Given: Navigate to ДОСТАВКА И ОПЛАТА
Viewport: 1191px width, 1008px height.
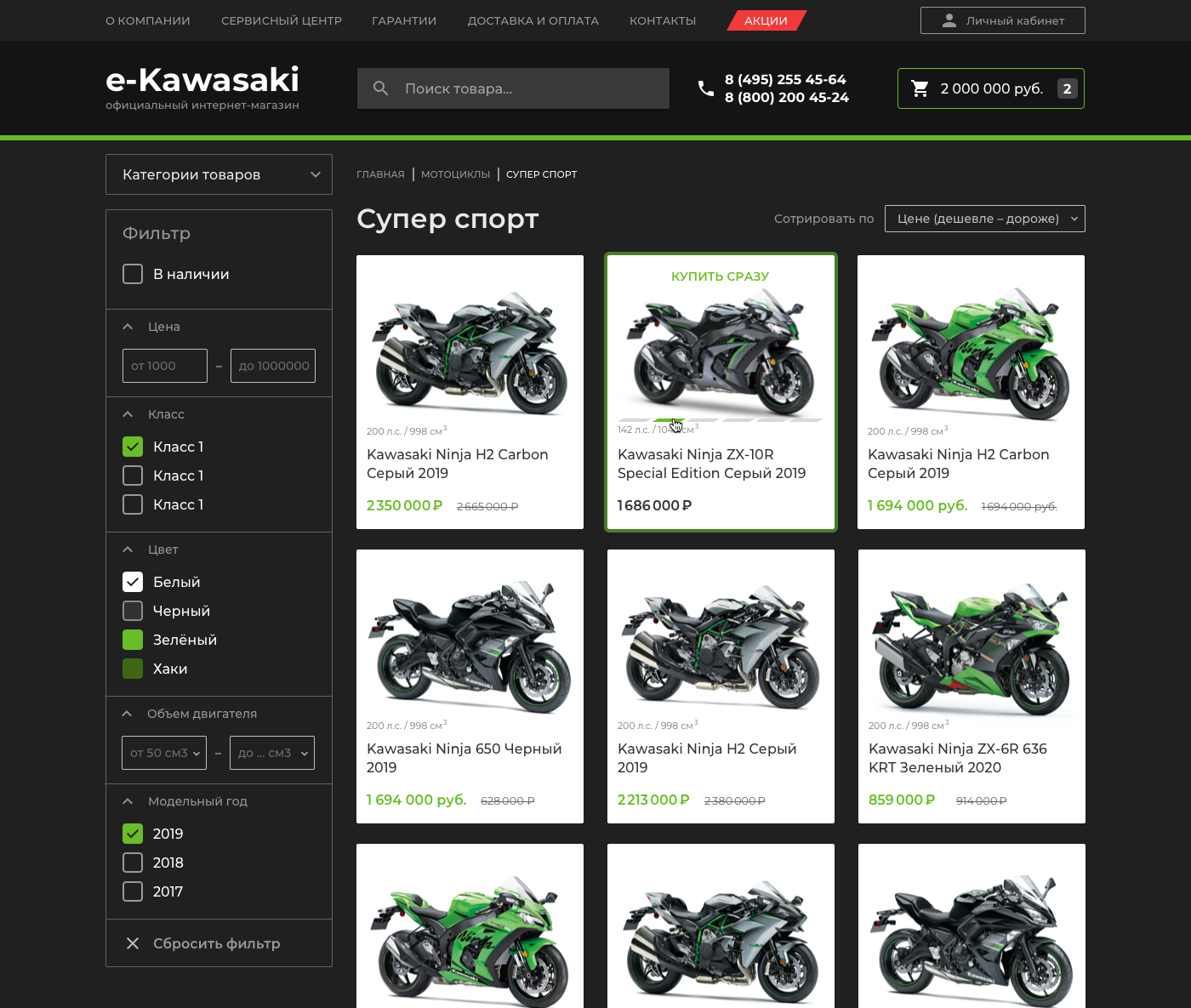Looking at the screenshot, I should [x=533, y=20].
